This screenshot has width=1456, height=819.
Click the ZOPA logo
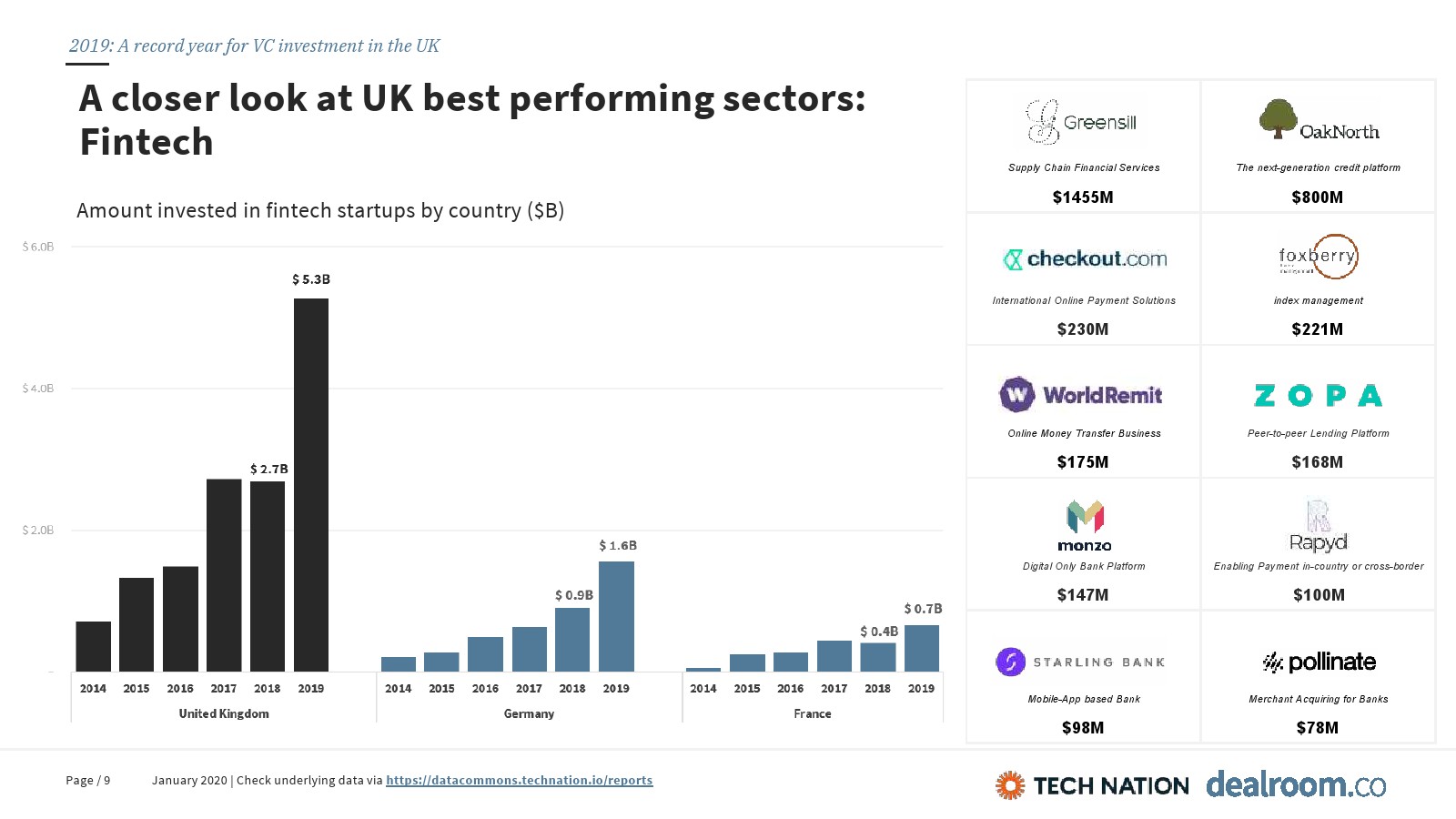tap(1318, 395)
